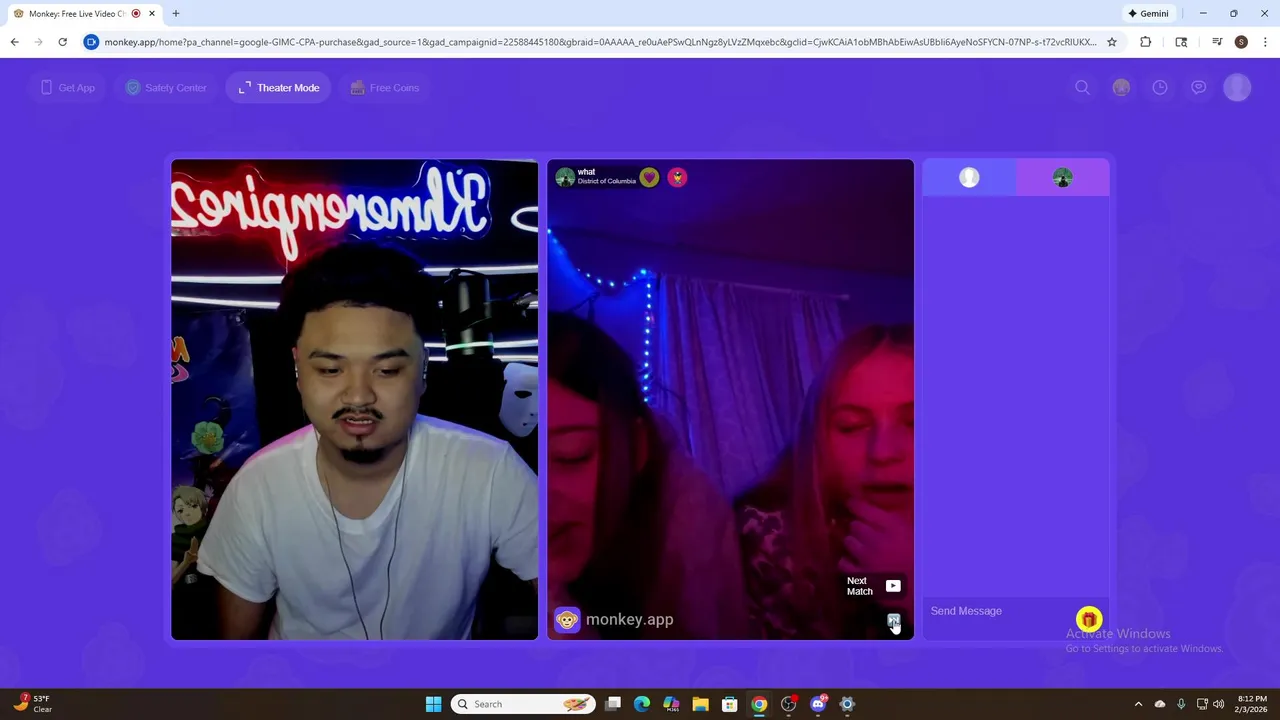The height and width of the screenshot is (720, 1280).
Task: Open the Safety Center
Action: 166,88
